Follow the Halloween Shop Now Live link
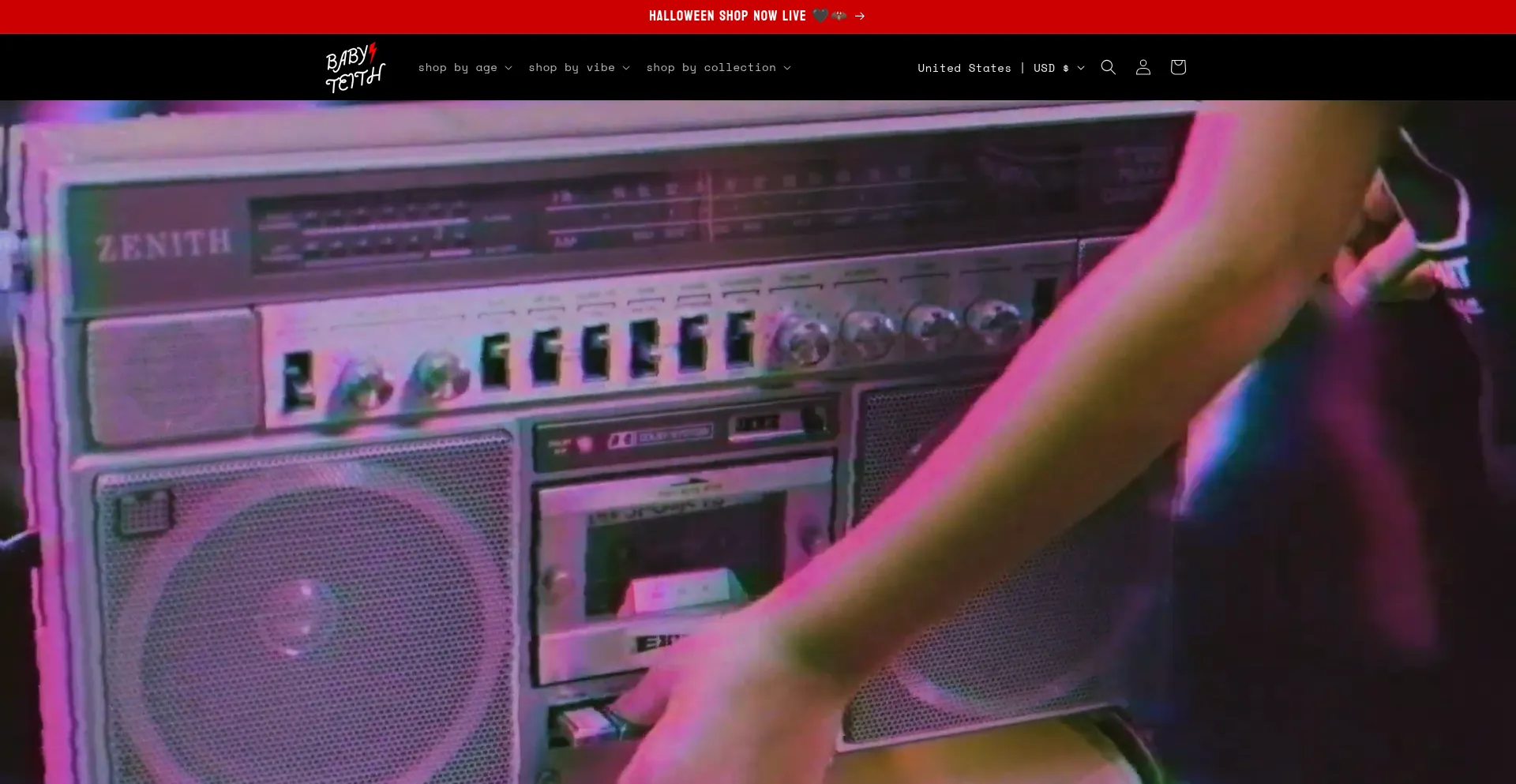1516x784 pixels. tap(757, 16)
